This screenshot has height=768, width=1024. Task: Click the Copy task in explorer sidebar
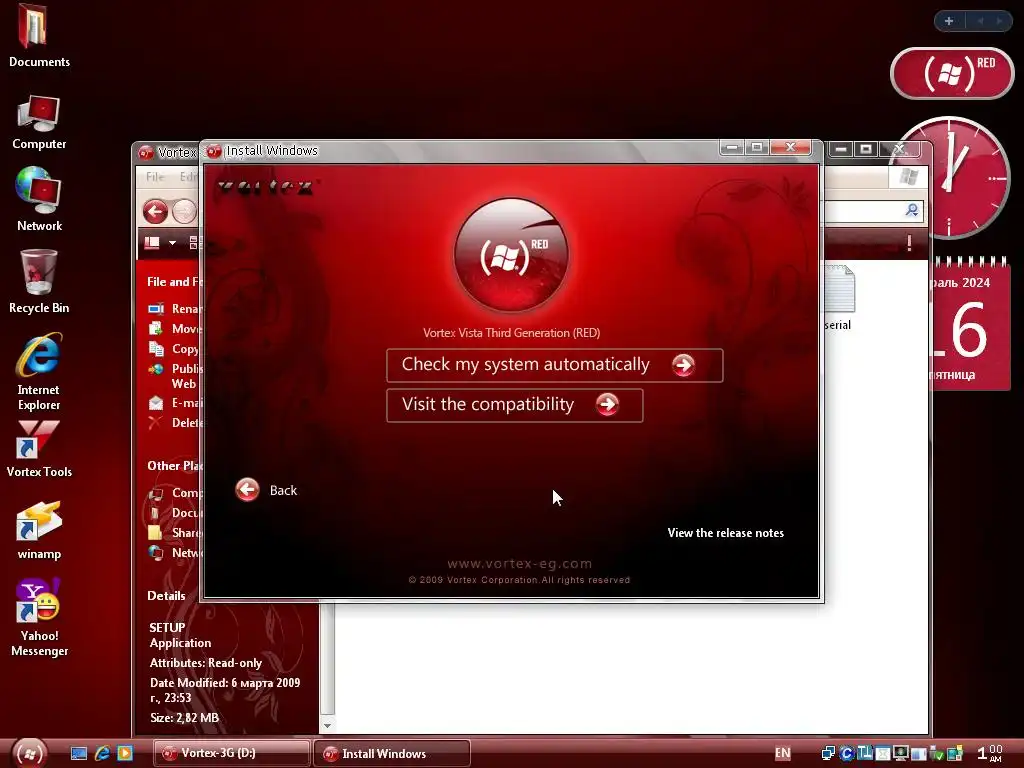pos(175,349)
